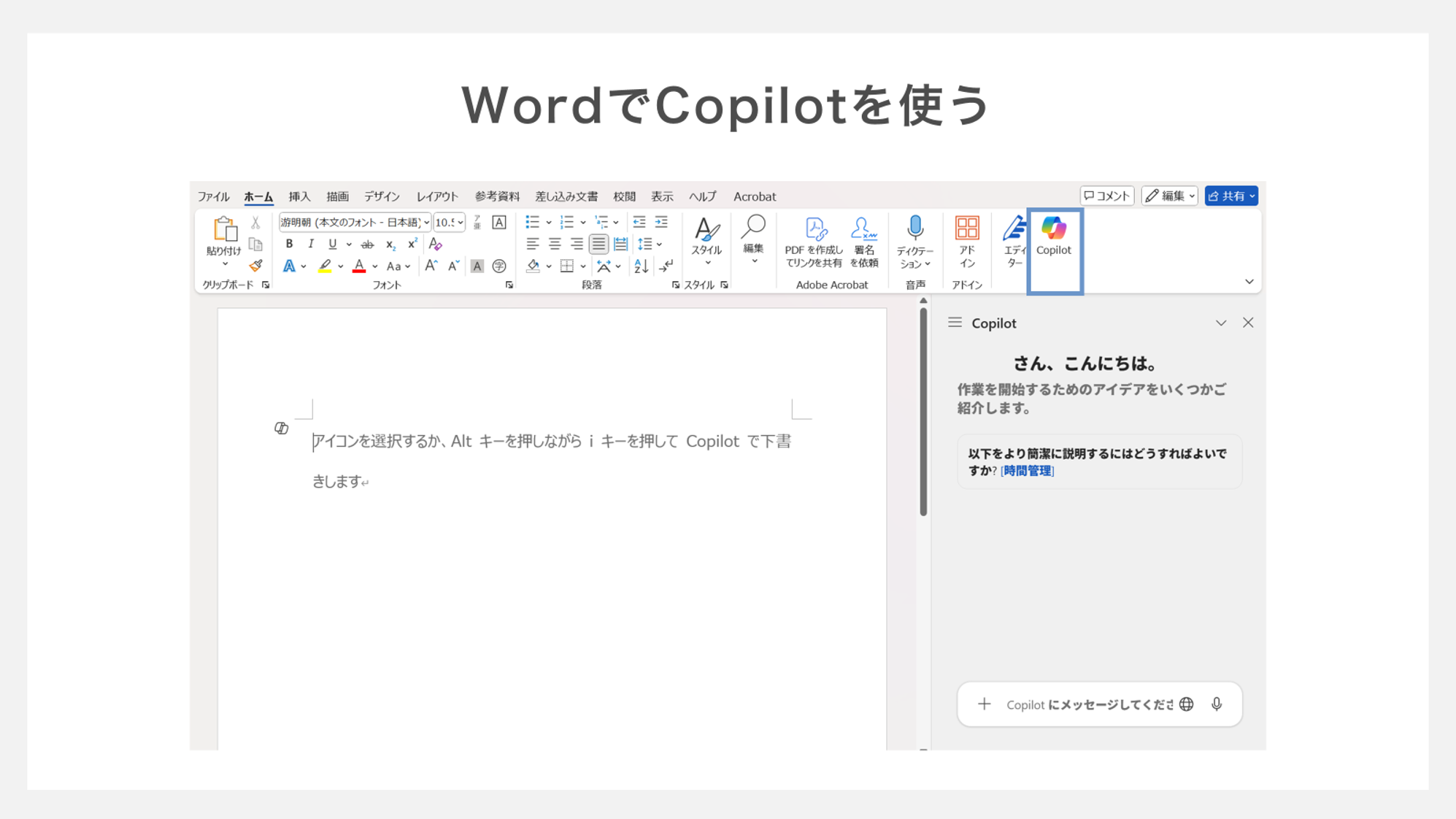Cut selection with the scissors icon

click(255, 223)
